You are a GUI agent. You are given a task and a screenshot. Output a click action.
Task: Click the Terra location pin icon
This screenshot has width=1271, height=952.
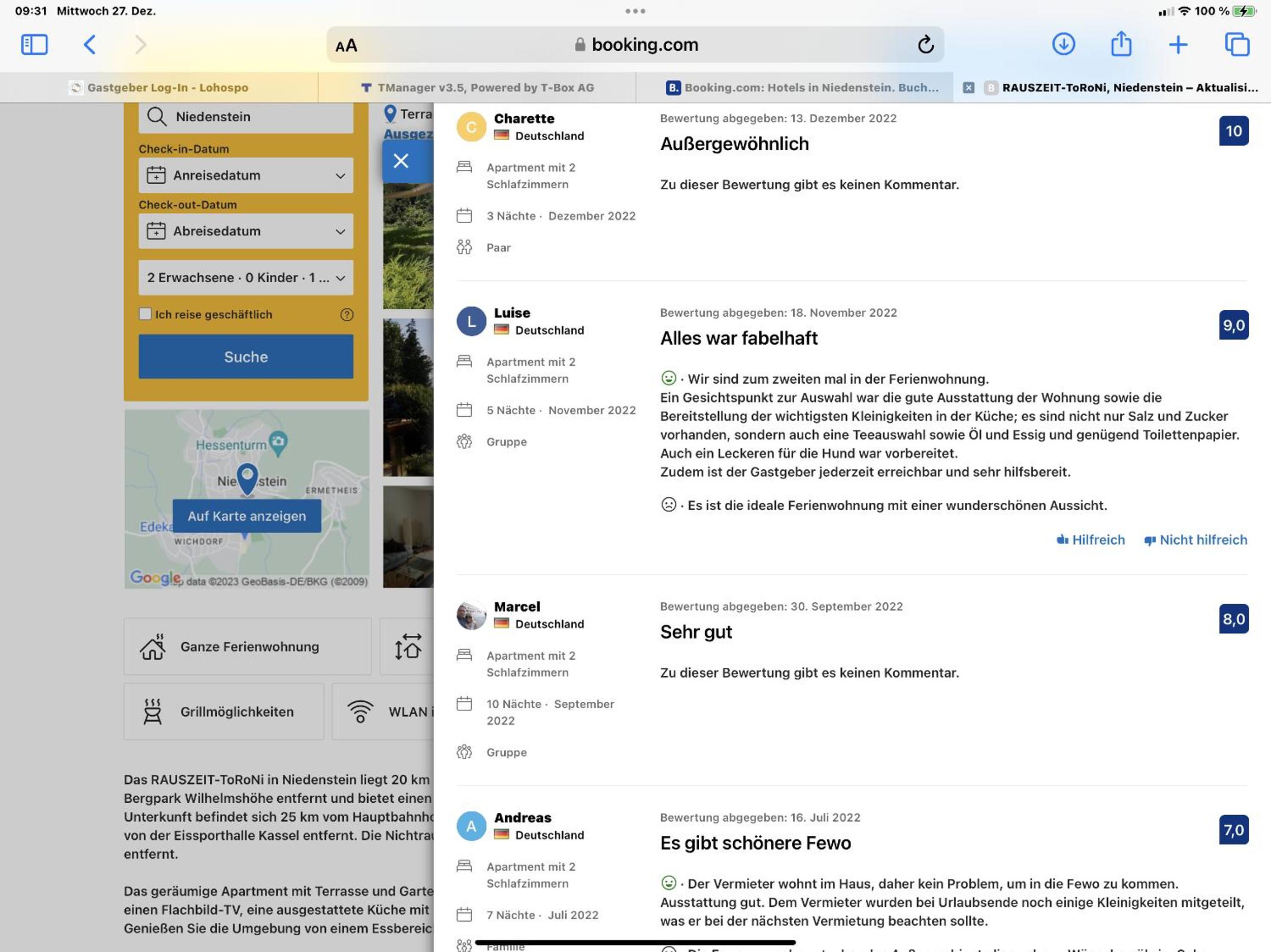[390, 114]
